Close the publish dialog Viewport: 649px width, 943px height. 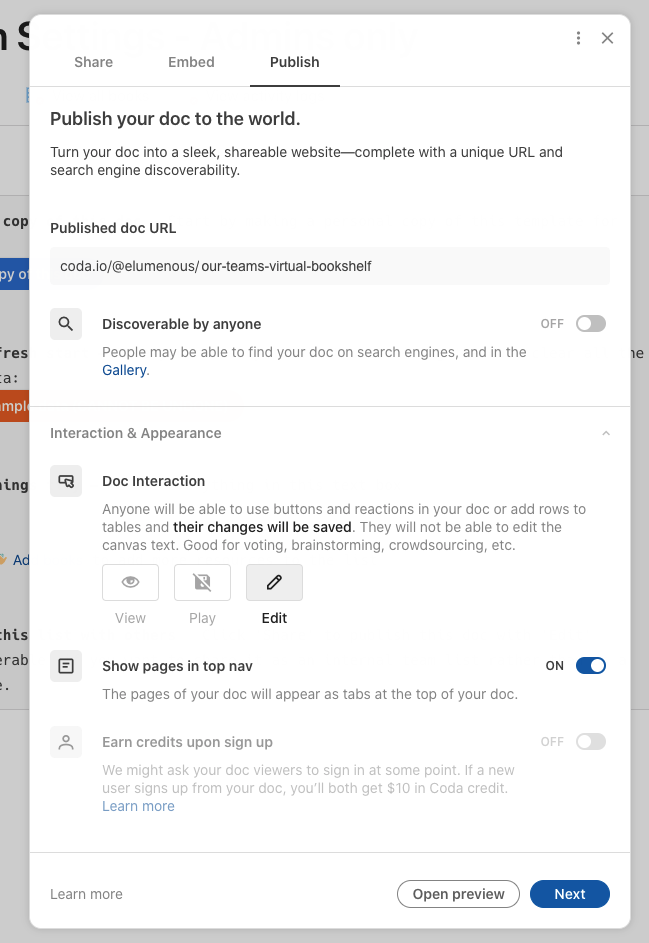(607, 38)
